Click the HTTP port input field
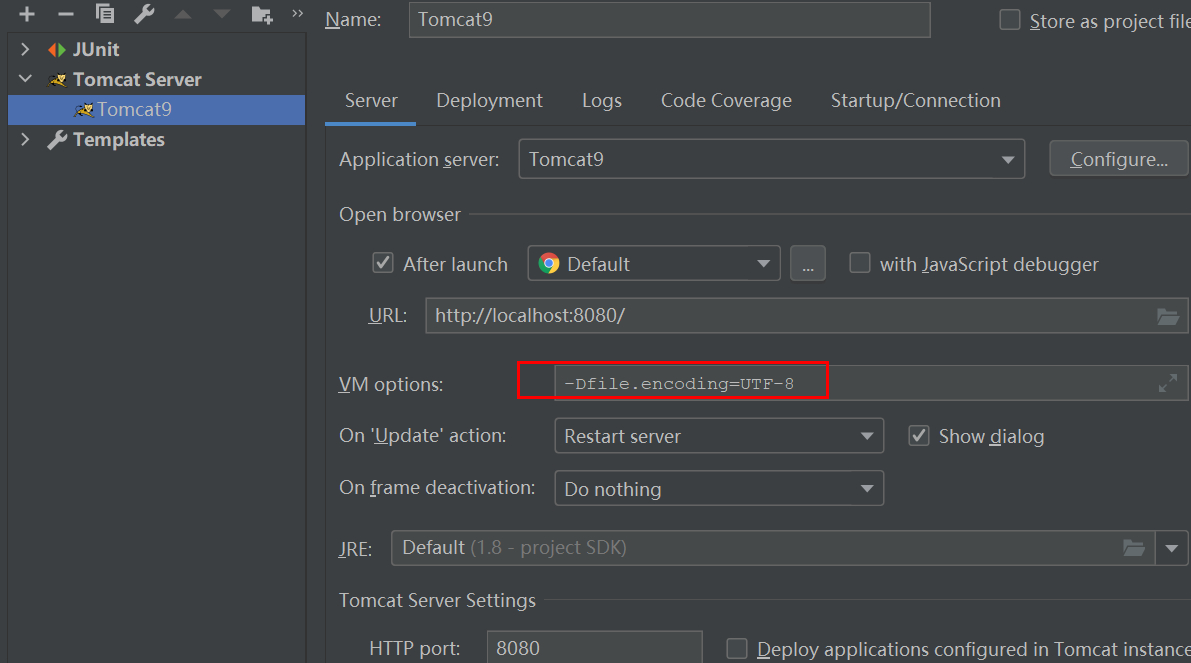 (593, 648)
